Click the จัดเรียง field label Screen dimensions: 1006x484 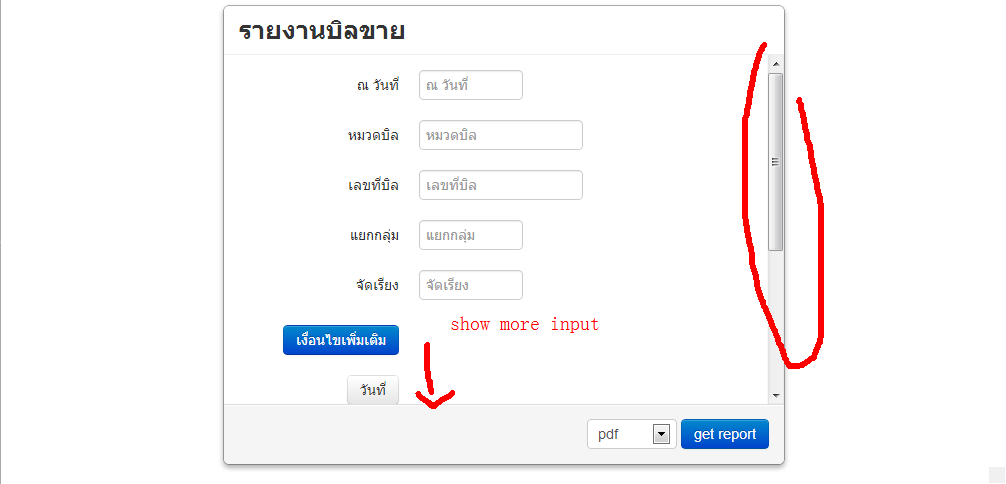click(377, 285)
